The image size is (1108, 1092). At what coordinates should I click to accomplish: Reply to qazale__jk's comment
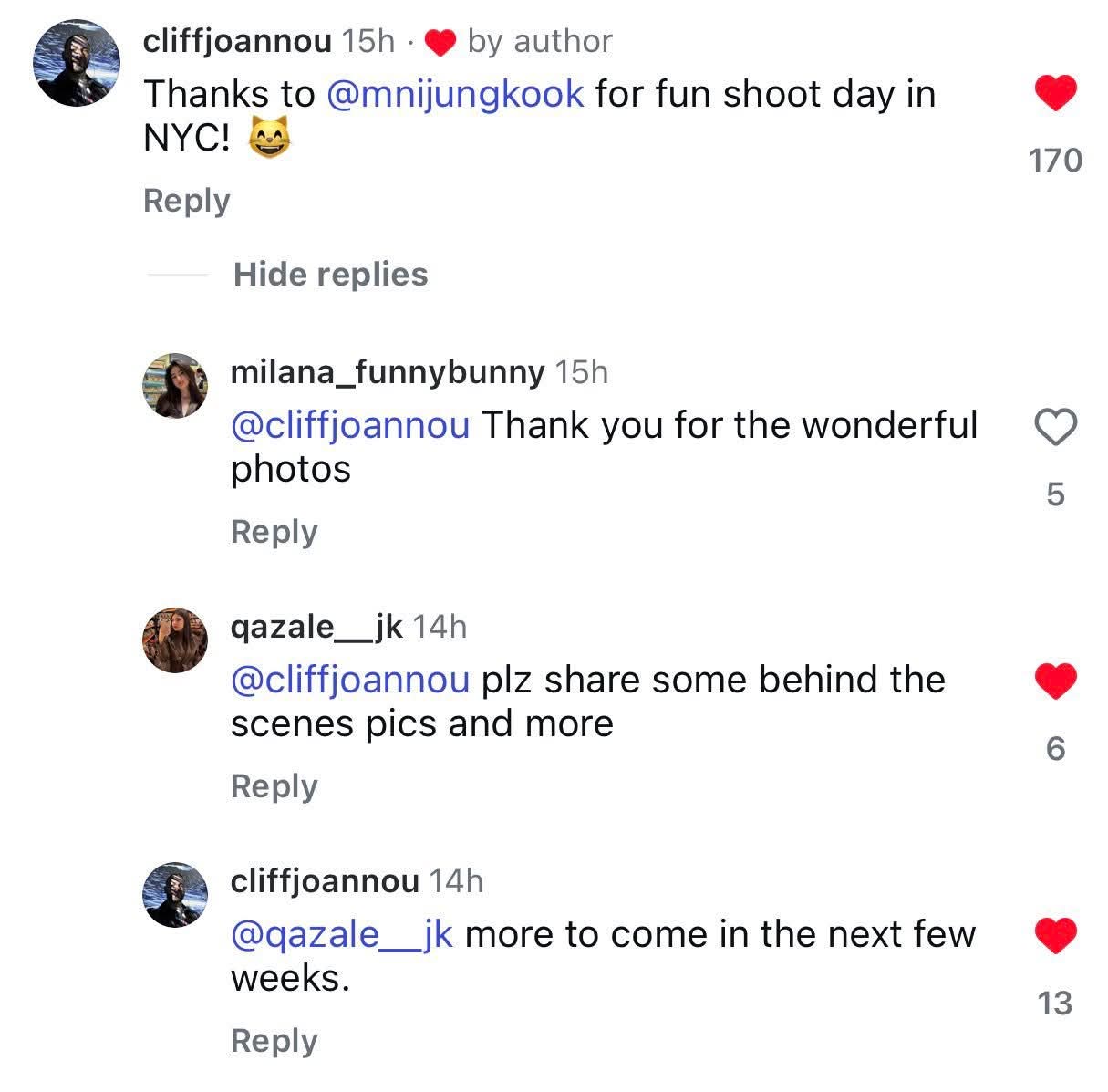tap(274, 786)
